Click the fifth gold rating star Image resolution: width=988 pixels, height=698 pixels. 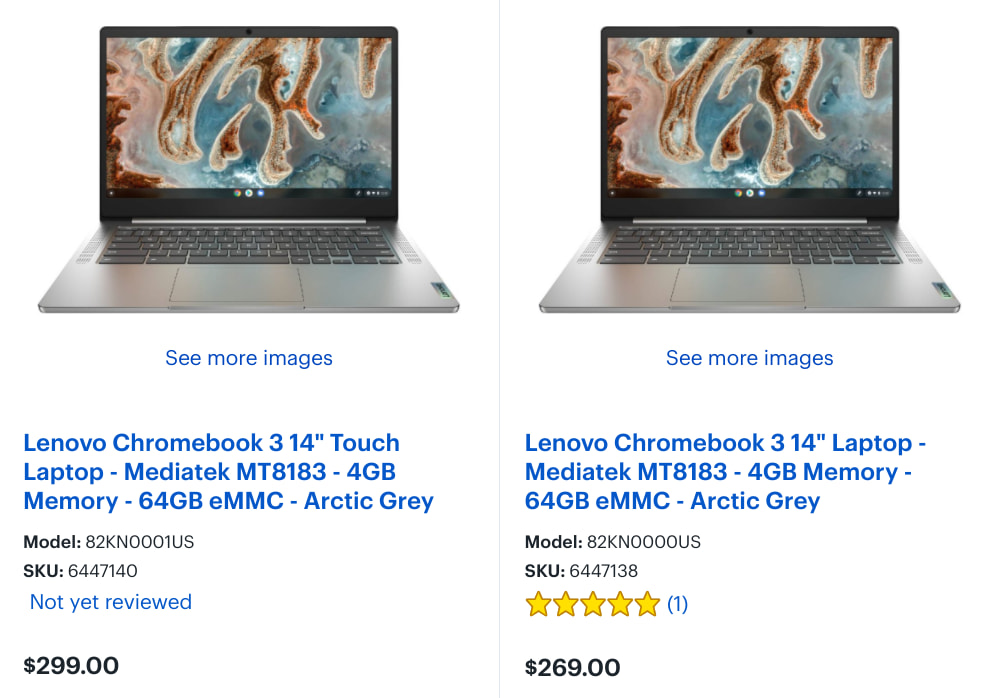(647, 604)
